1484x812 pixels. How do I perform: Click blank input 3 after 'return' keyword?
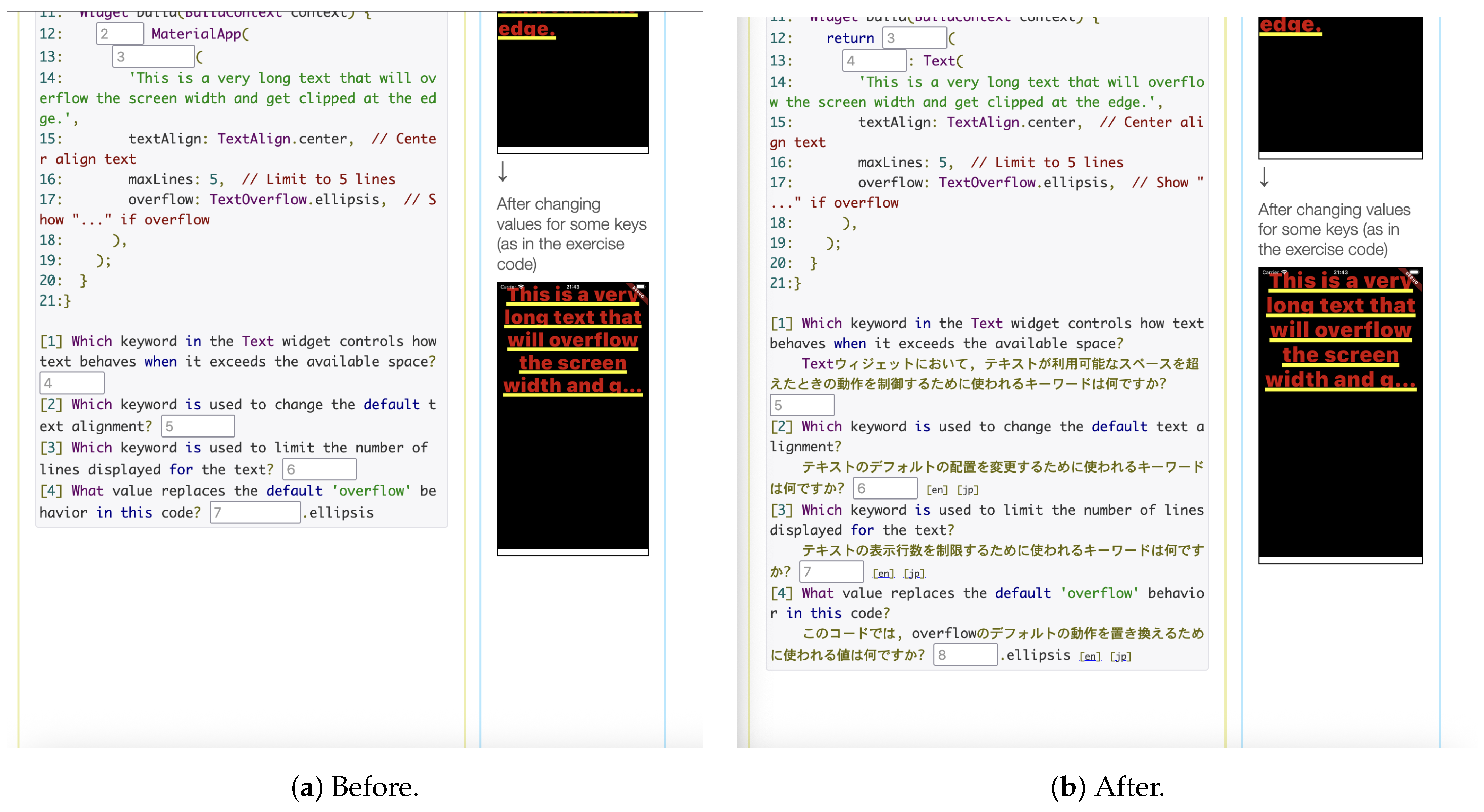(x=914, y=38)
